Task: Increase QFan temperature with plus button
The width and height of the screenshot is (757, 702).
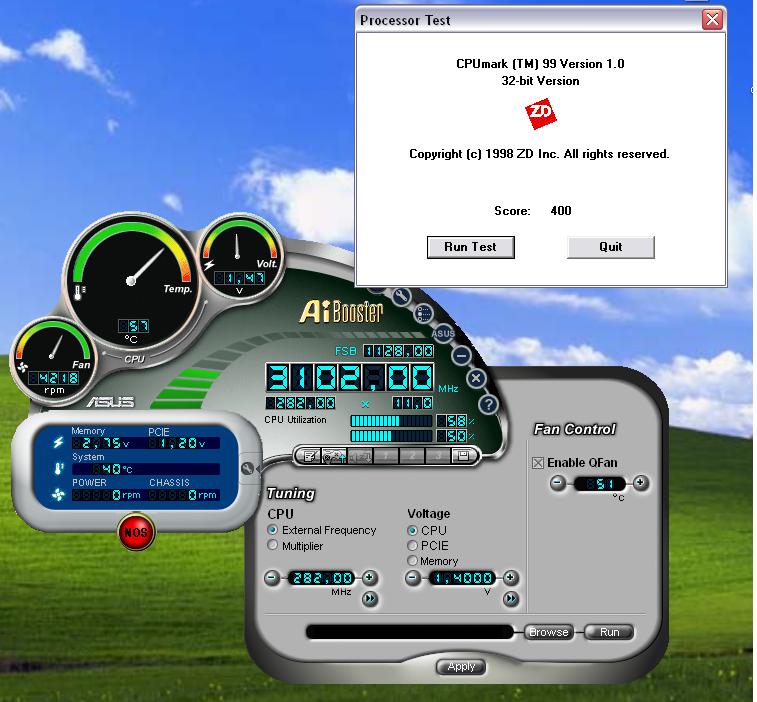Action: pyautogui.click(x=641, y=483)
